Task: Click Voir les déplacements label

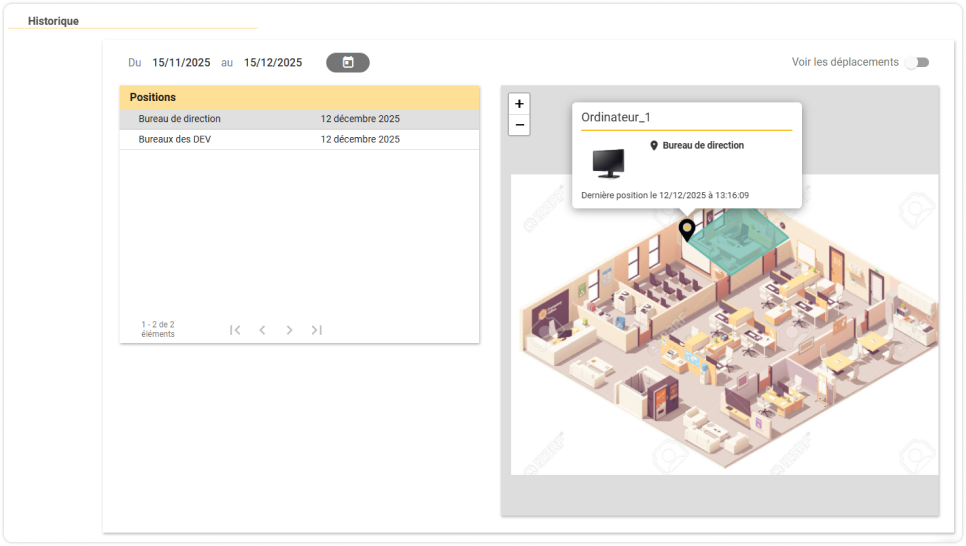Action: 845,62
